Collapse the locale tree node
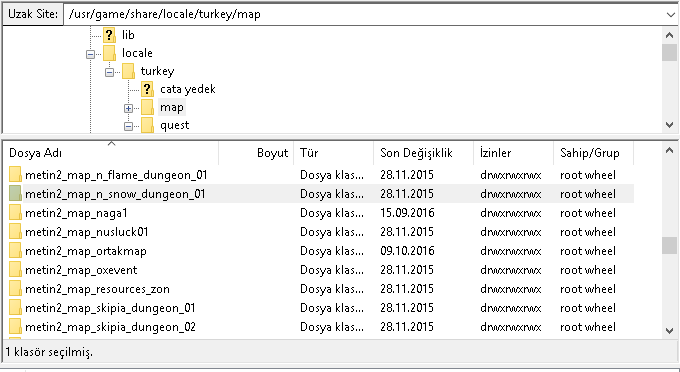680x372 pixels. coord(90,54)
